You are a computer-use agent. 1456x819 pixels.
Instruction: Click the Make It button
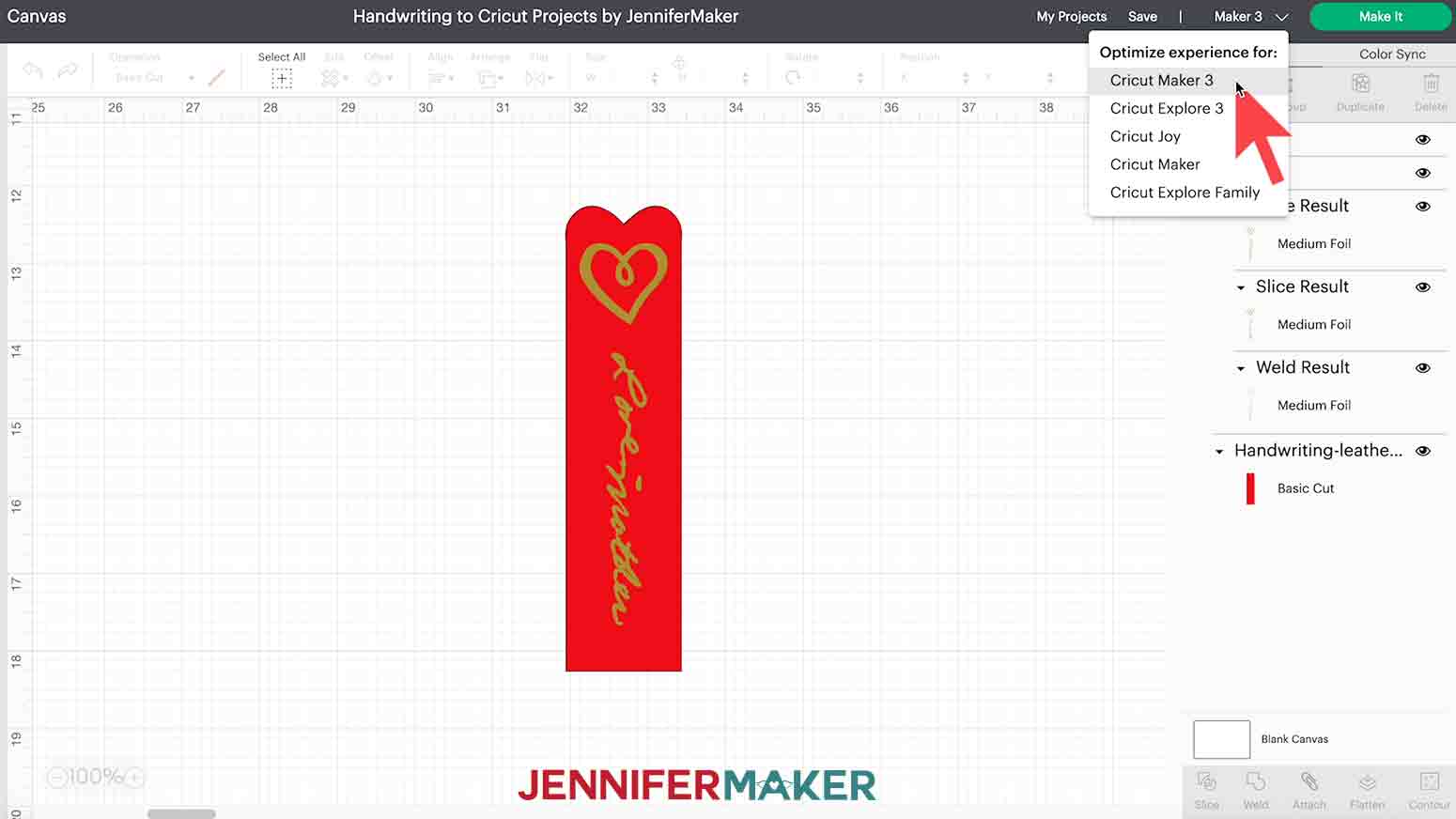coord(1380,17)
